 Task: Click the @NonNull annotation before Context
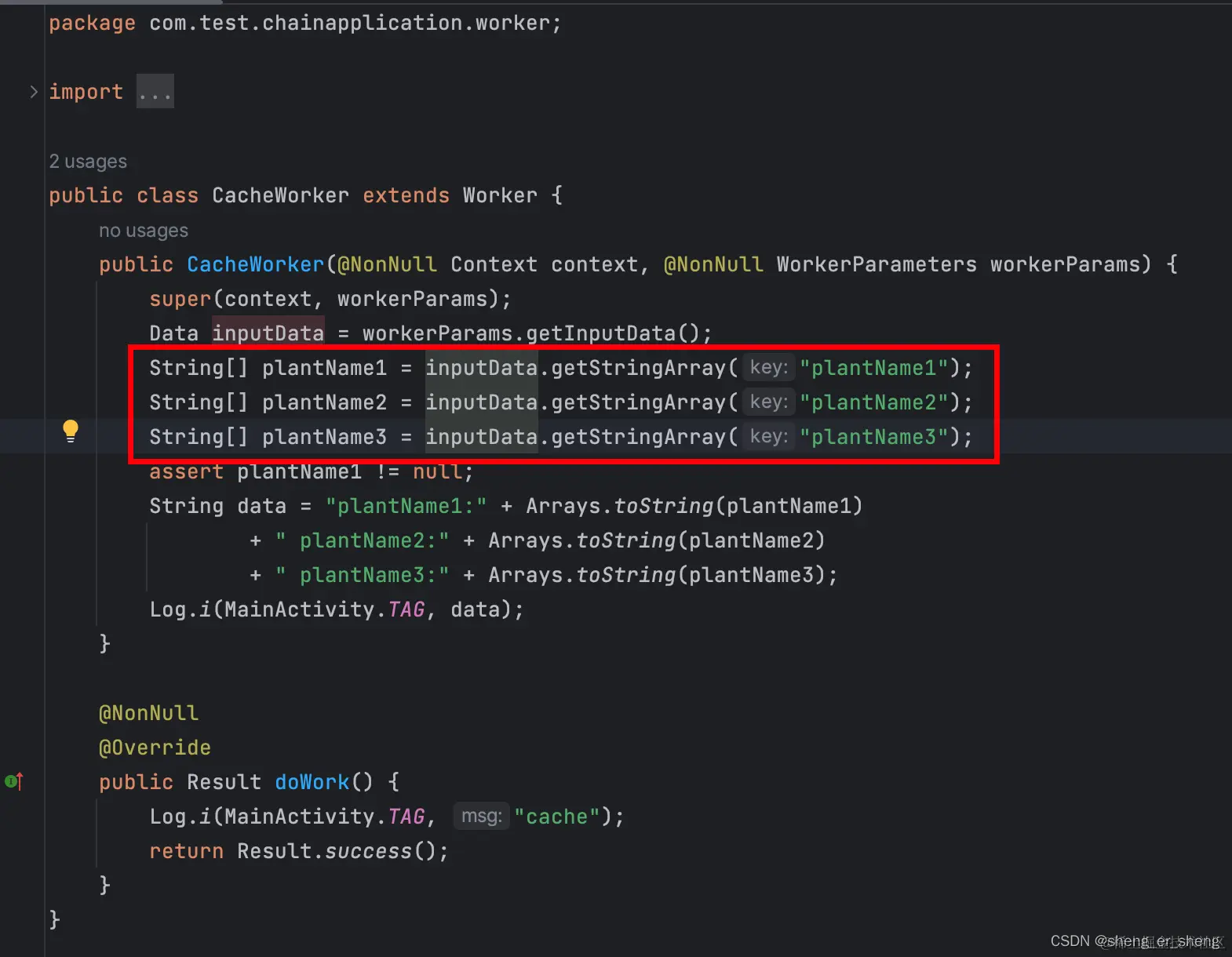coord(387,264)
